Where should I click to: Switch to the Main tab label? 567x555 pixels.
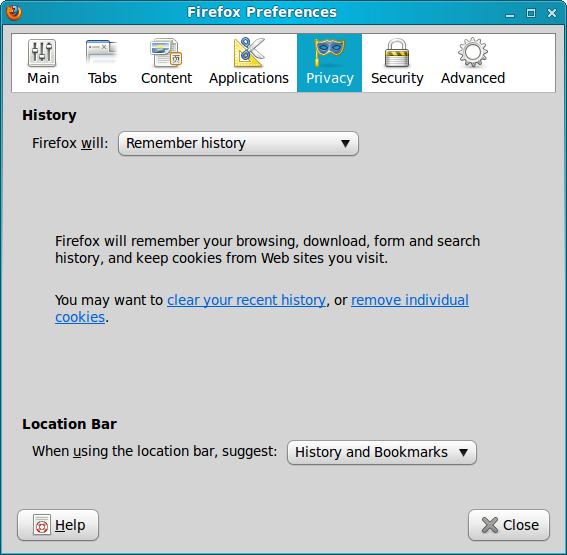[x=43, y=78]
